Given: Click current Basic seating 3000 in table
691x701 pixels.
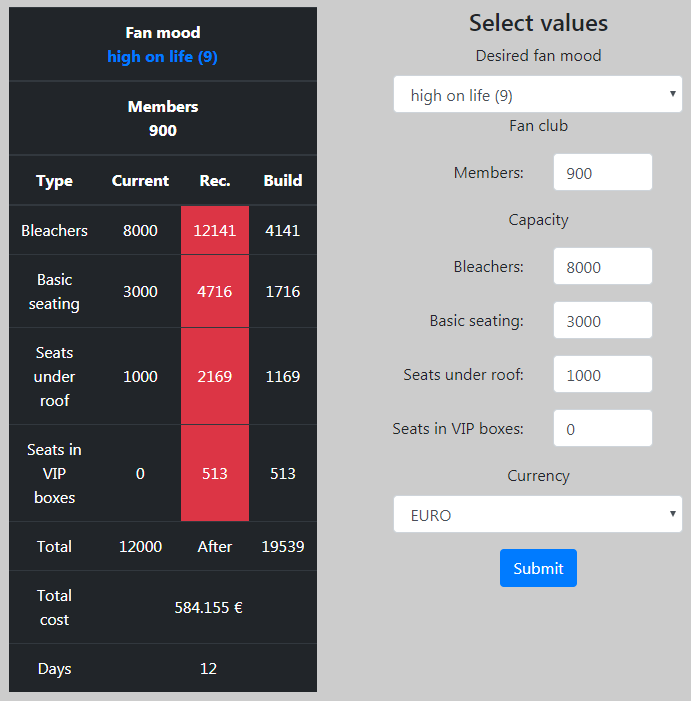Looking at the screenshot, I should click(x=140, y=291).
